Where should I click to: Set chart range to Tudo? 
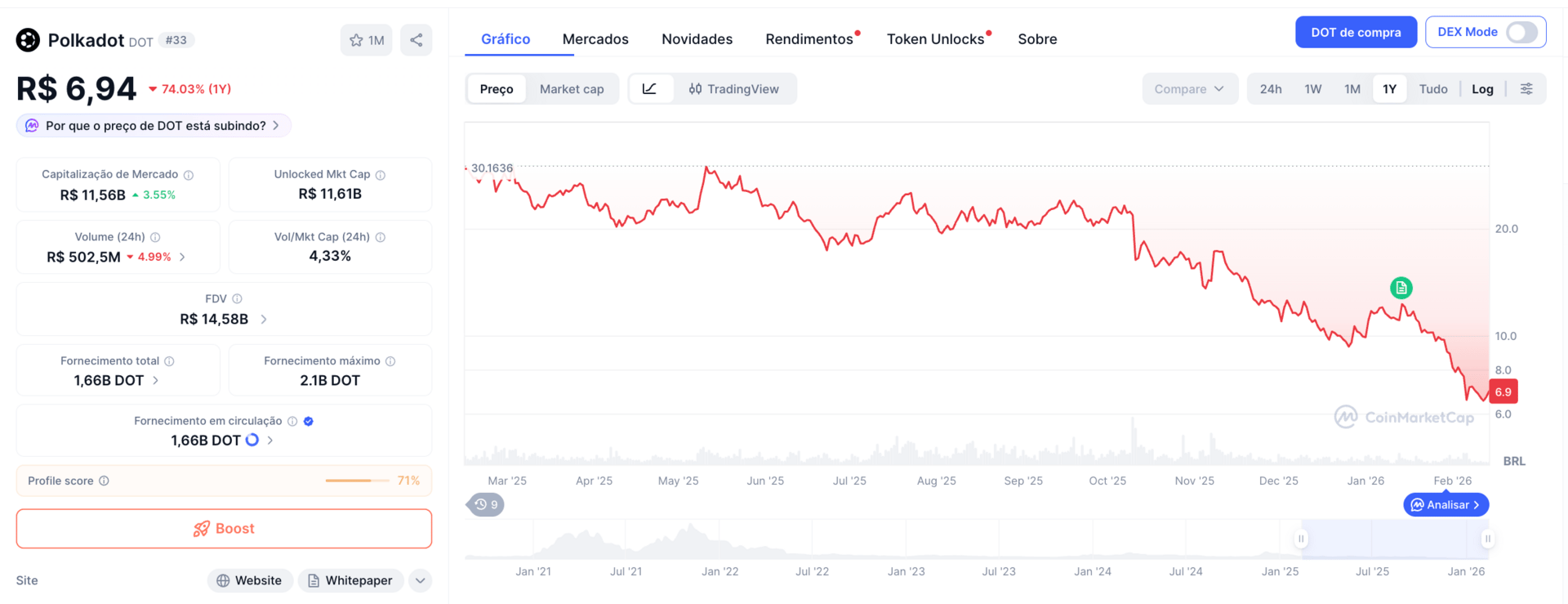[1433, 89]
